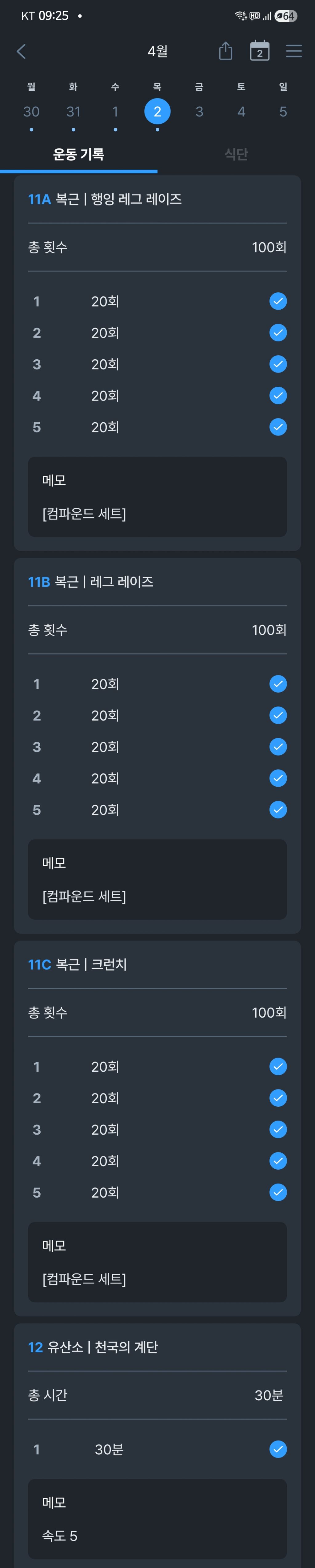Uncheck the 30분 set of 천국의 계단
The height and width of the screenshot is (1568, 315).
pyautogui.click(x=278, y=1449)
